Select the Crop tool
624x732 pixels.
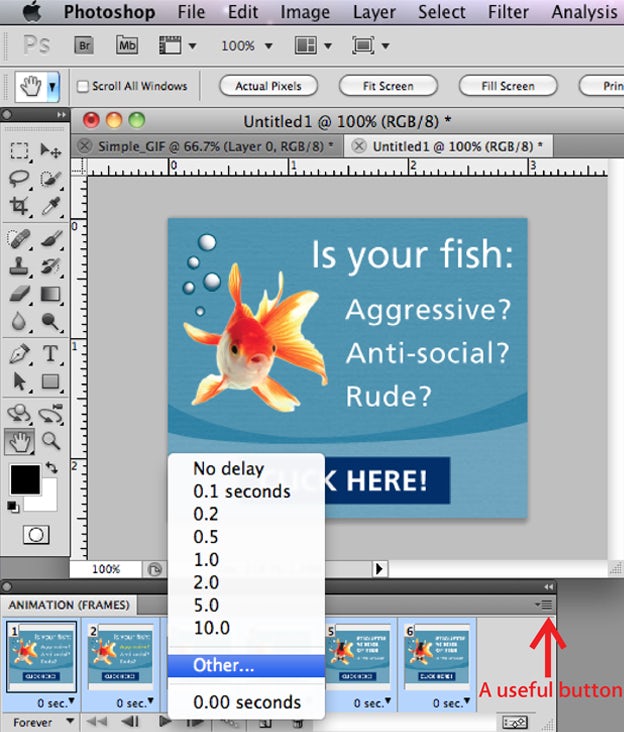click(x=19, y=207)
